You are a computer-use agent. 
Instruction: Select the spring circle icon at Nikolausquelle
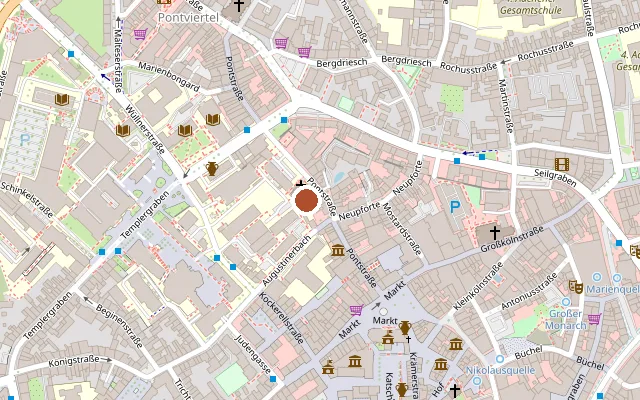click(500, 359)
